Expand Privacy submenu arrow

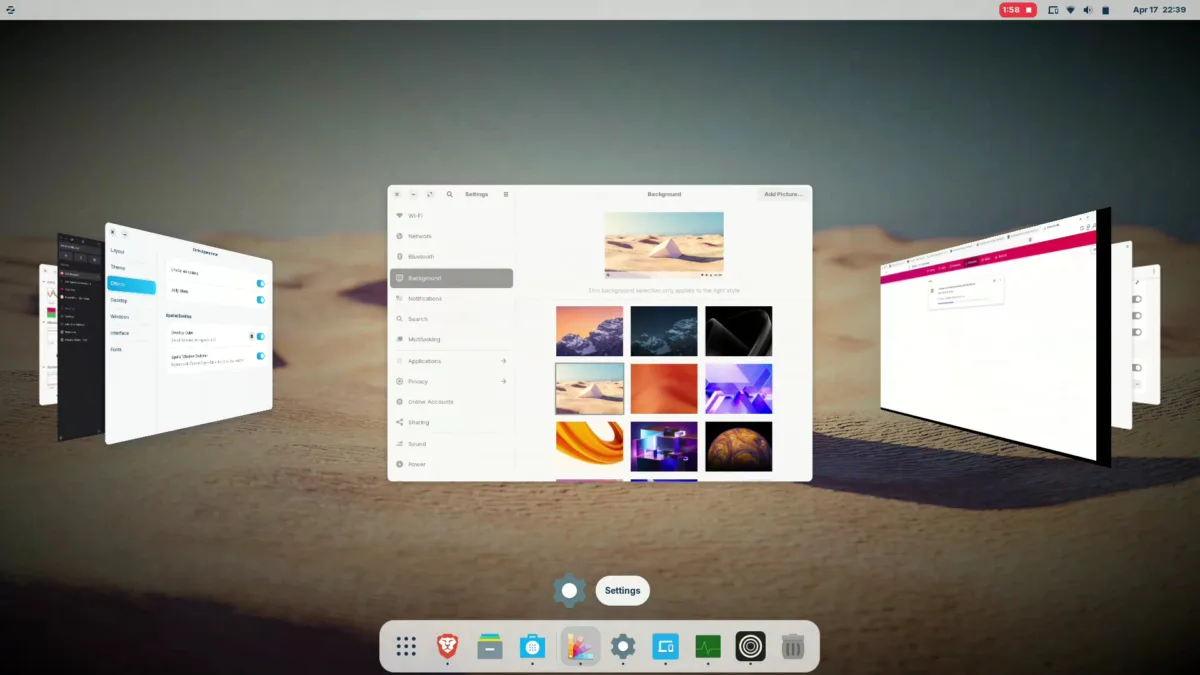tap(503, 381)
